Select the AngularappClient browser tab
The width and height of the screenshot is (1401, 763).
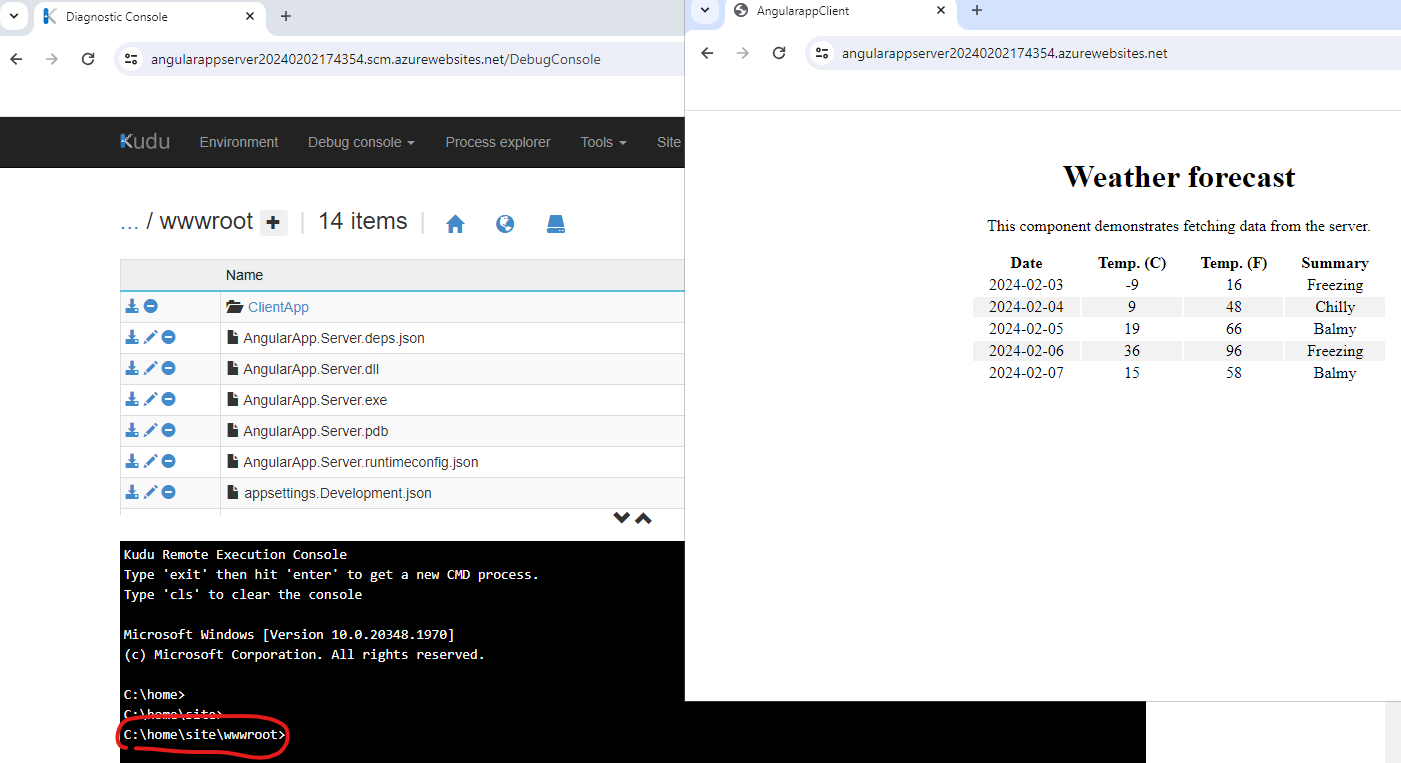[840, 11]
